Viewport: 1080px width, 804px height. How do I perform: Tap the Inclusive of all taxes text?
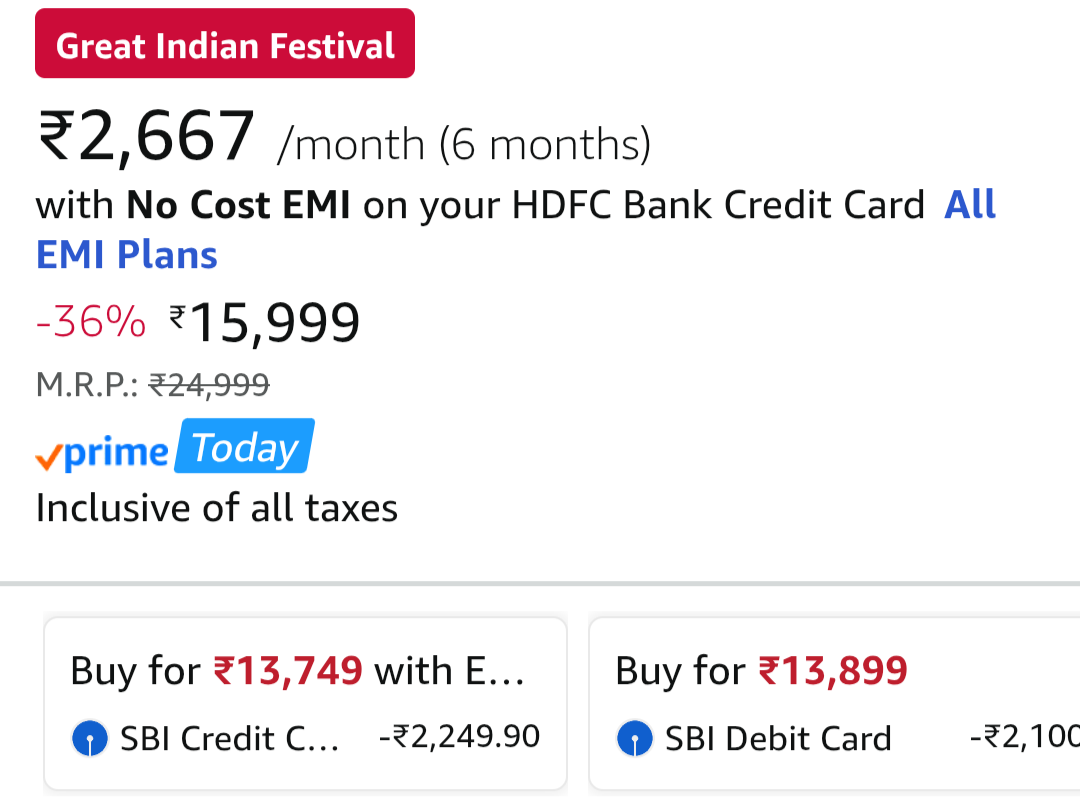point(217,508)
